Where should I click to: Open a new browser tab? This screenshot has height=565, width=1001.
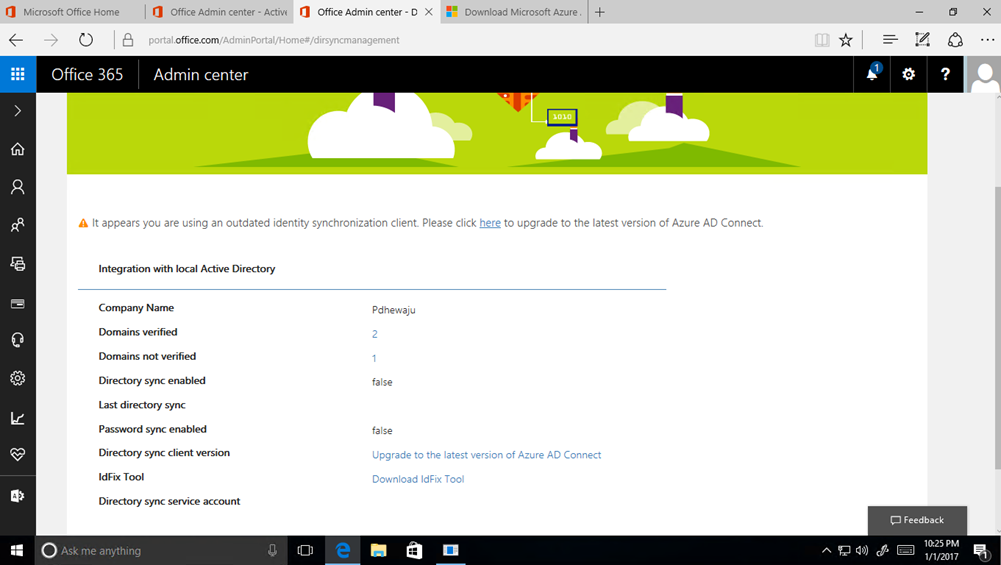[599, 12]
